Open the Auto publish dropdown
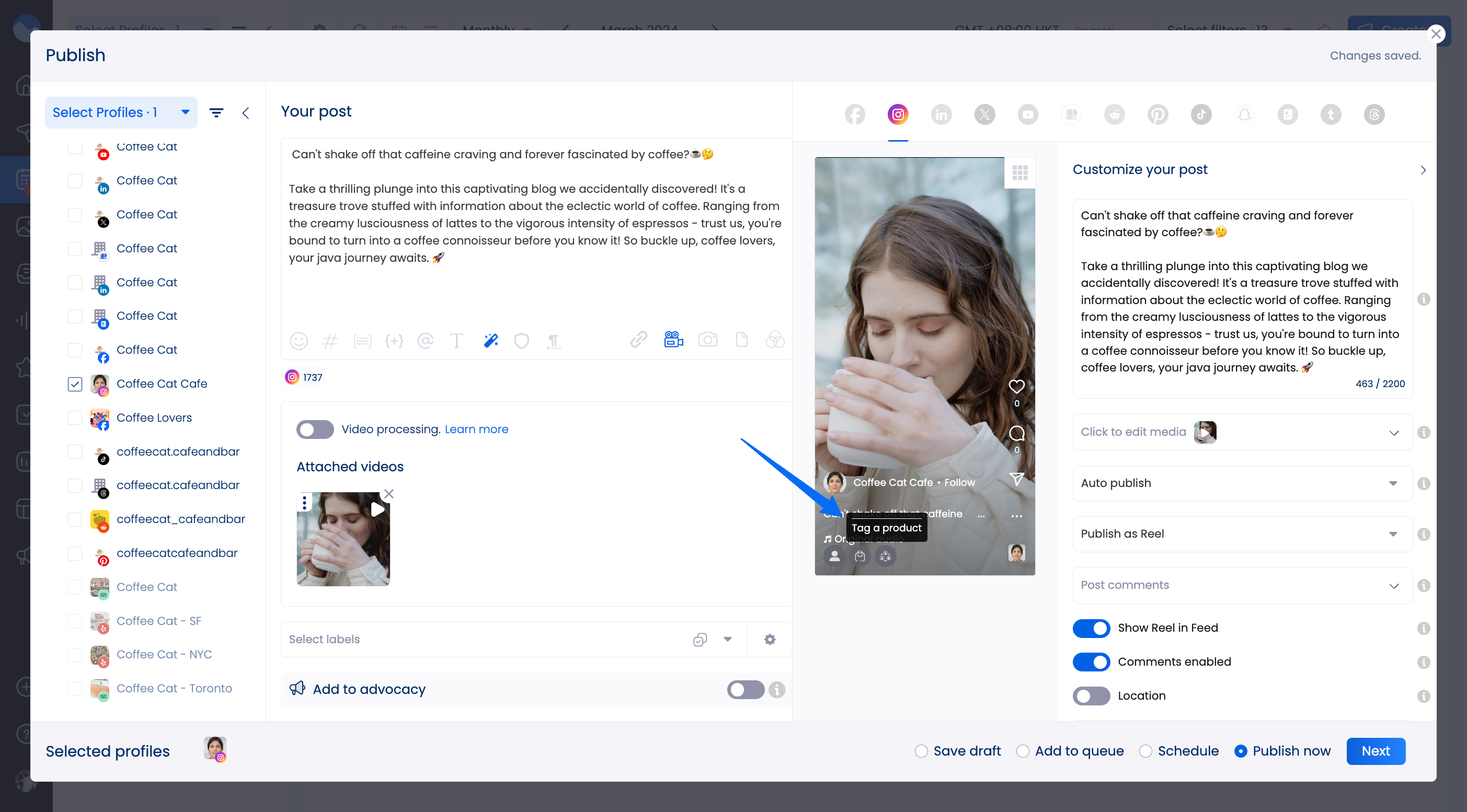 pos(1242,484)
